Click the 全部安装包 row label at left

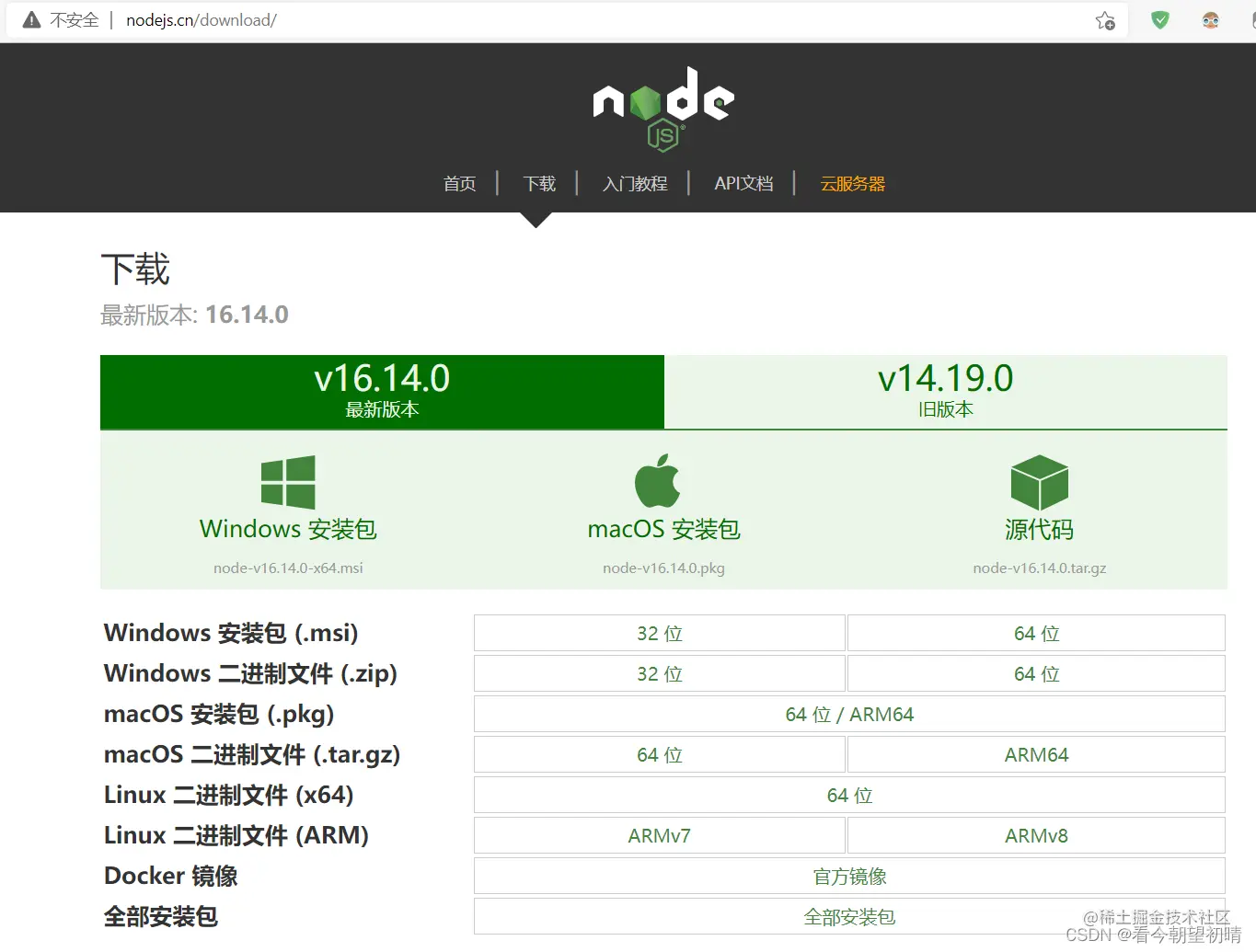[x=161, y=916]
